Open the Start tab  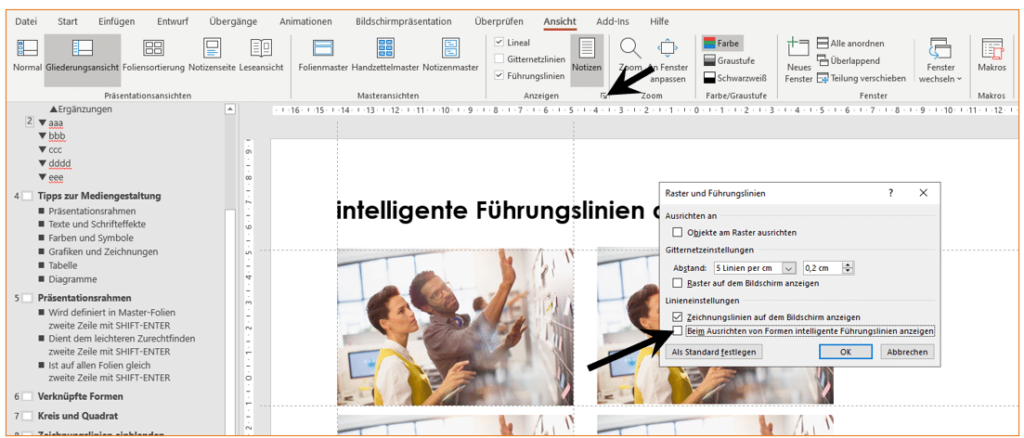(67, 21)
